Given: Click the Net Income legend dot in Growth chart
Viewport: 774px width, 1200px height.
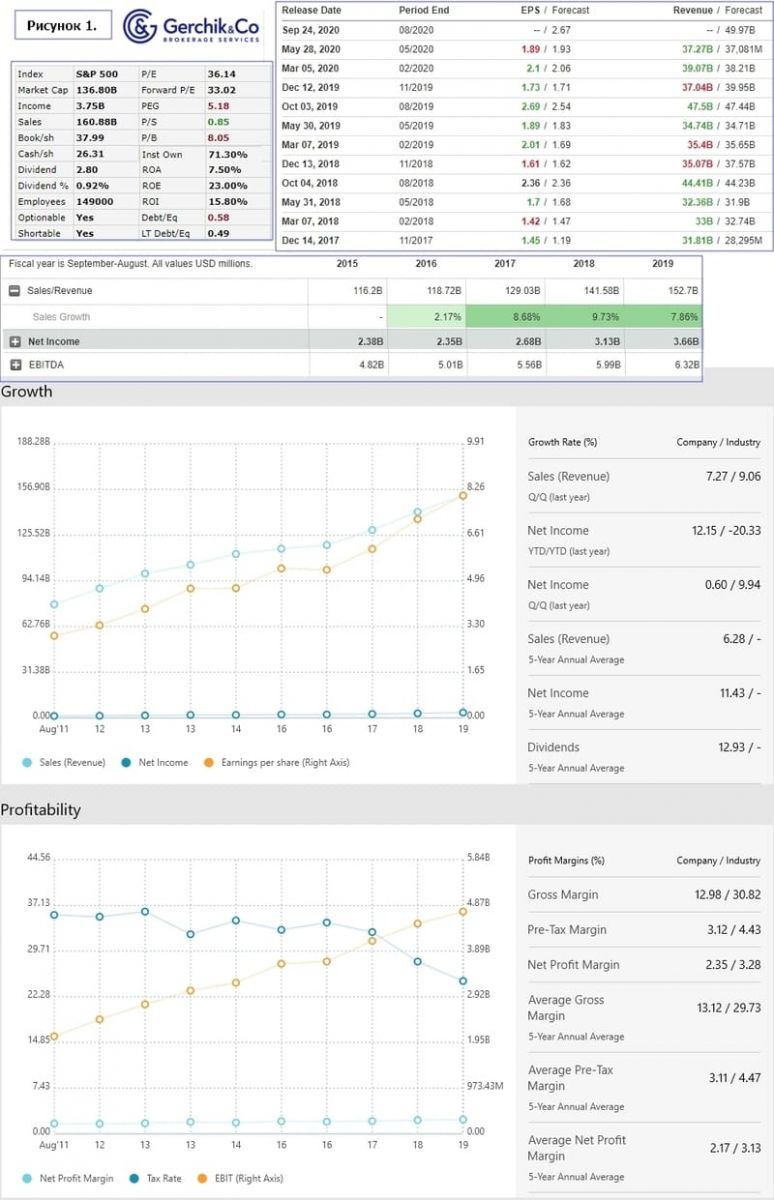Looking at the screenshot, I should click(x=125, y=763).
